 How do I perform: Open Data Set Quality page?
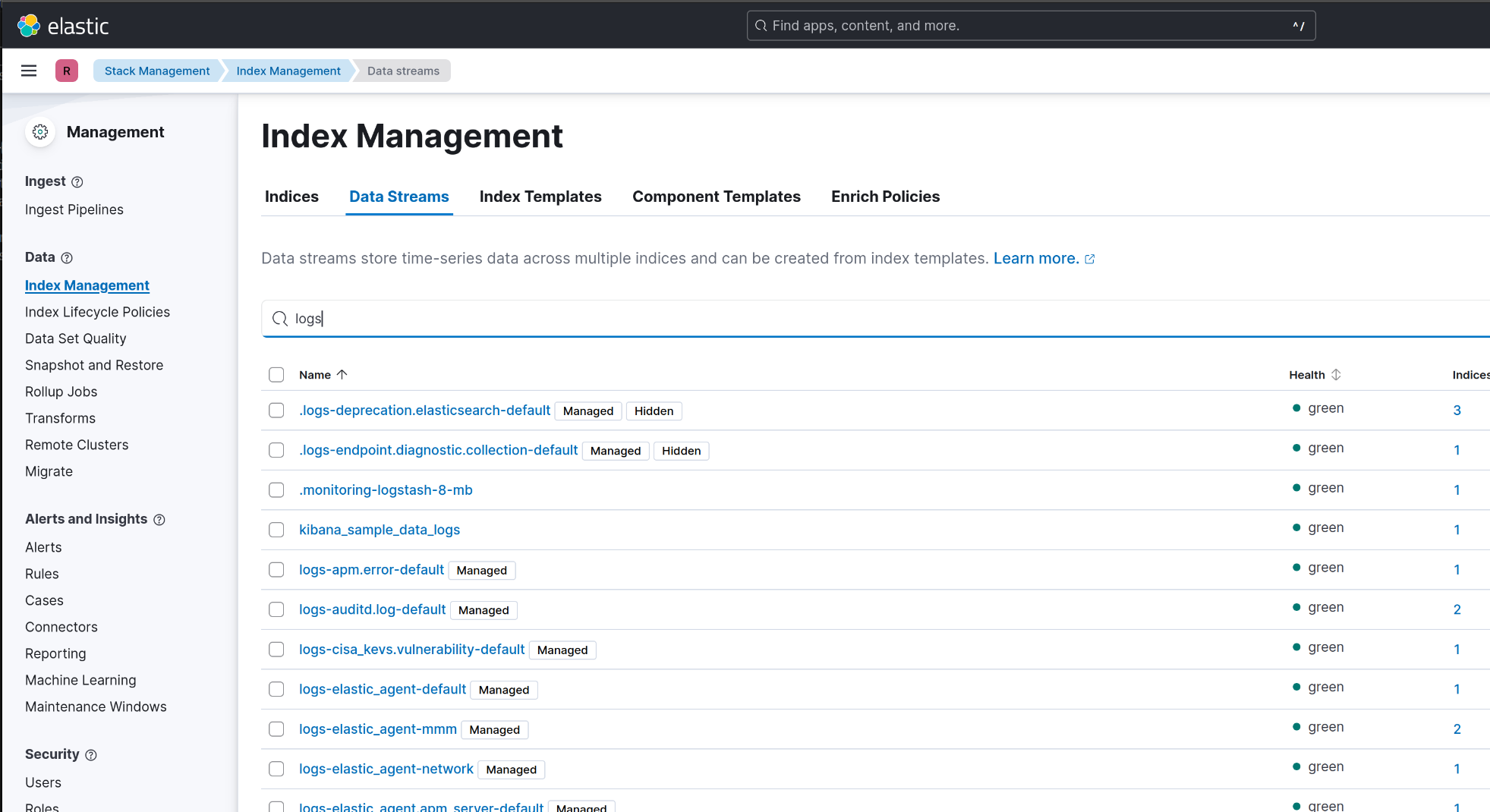click(x=75, y=338)
